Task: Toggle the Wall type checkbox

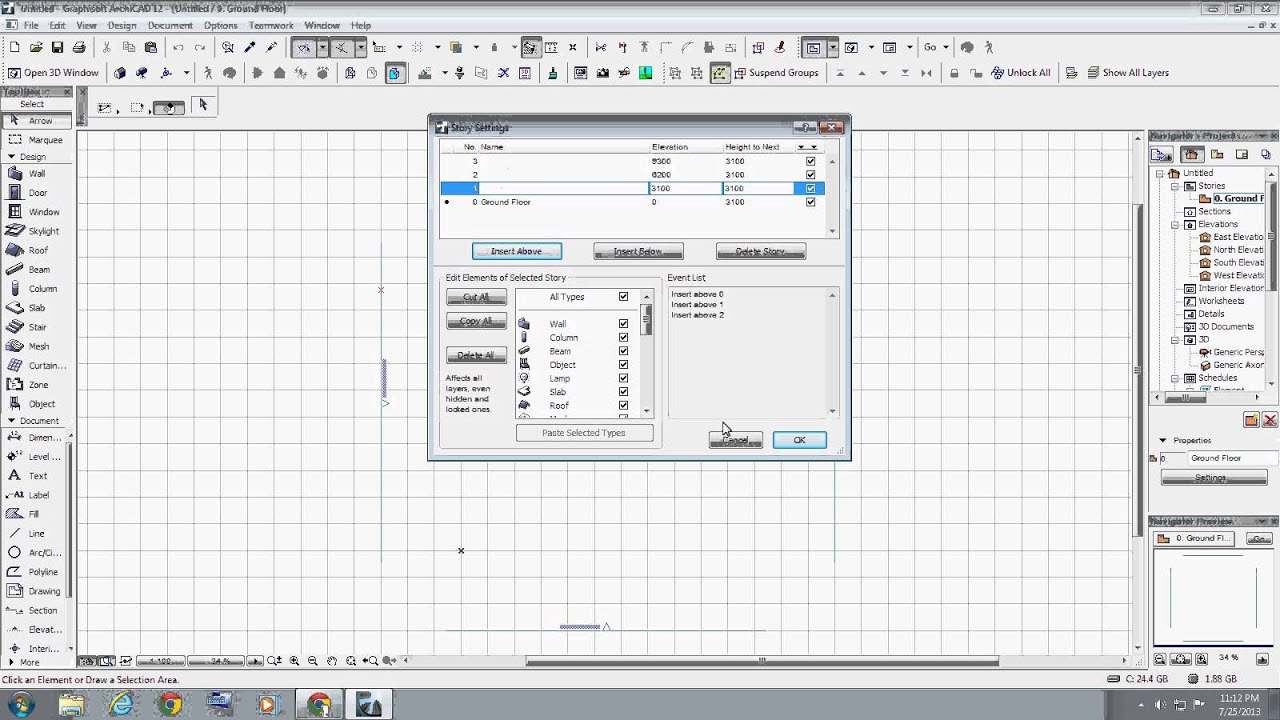Action: point(623,324)
